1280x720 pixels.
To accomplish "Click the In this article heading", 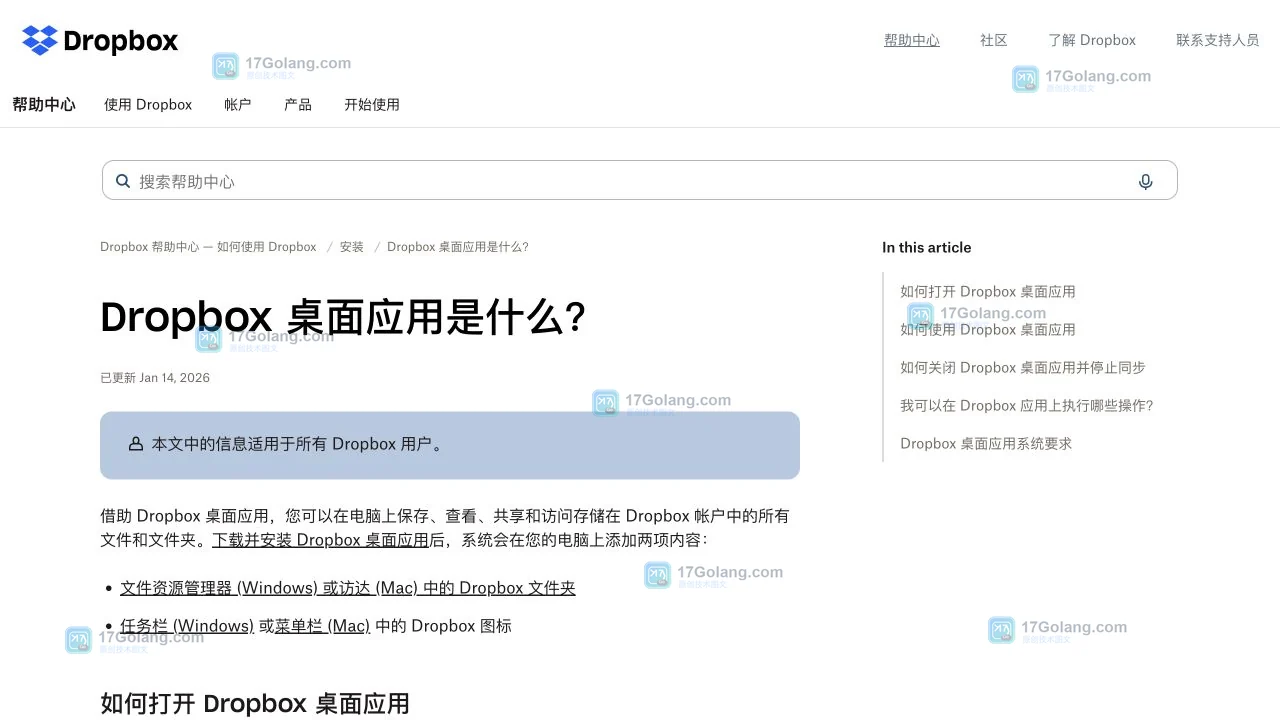I will click(x=926, y=248).
